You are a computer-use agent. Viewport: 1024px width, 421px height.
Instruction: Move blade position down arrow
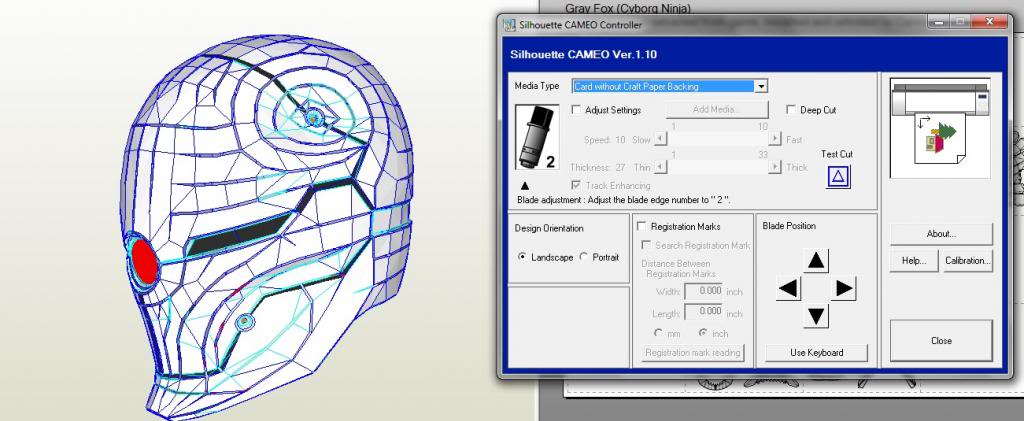[816, 316]
